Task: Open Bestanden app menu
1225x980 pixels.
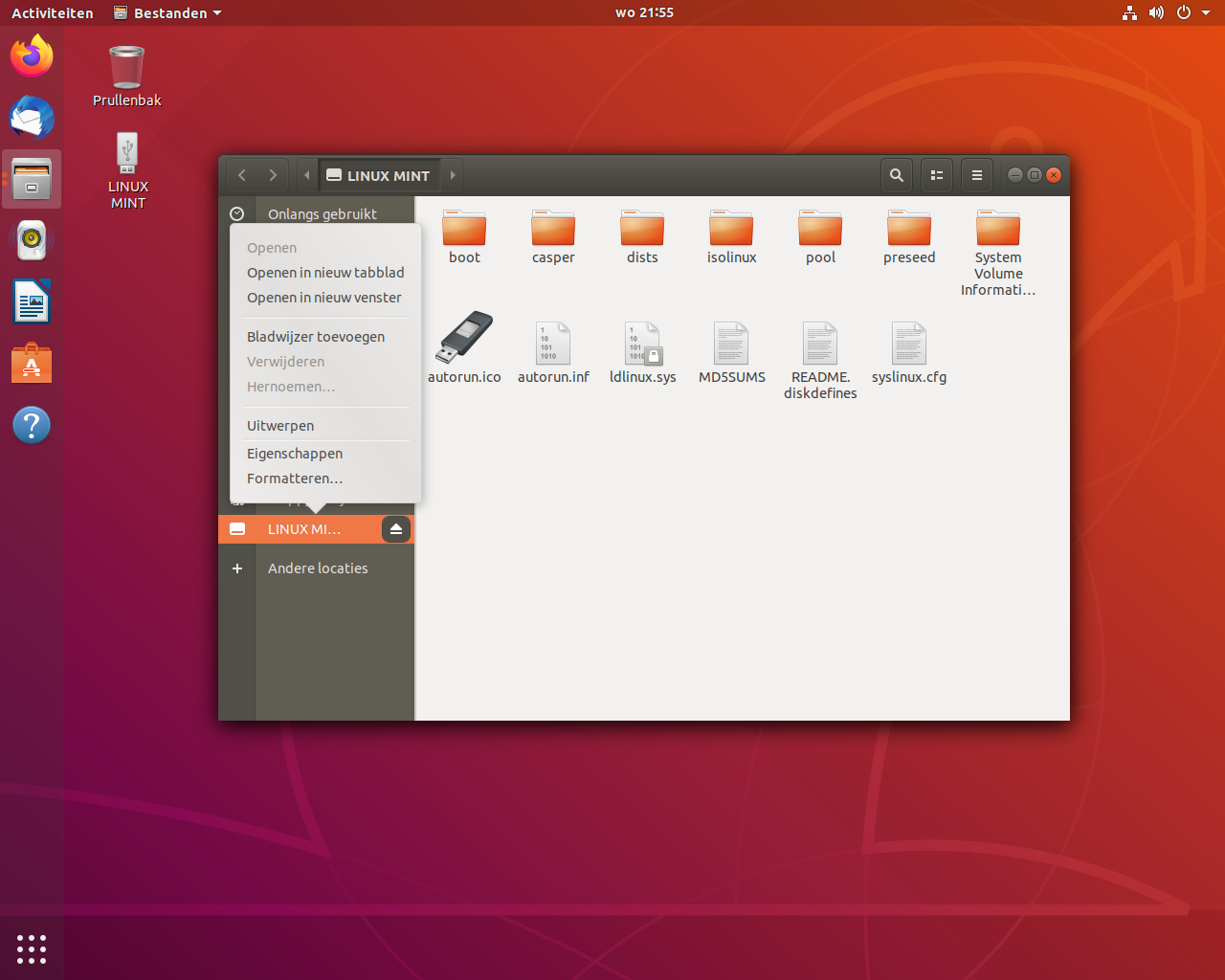Action: click(x=167, y=12)
